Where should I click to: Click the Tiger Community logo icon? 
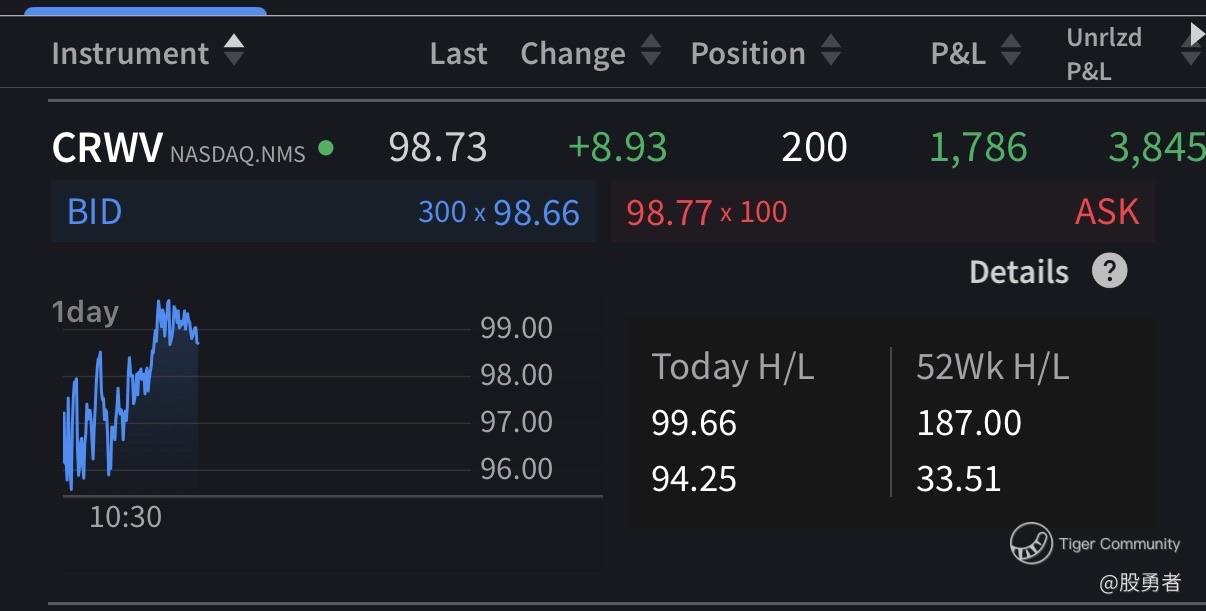click(1030, 543)
